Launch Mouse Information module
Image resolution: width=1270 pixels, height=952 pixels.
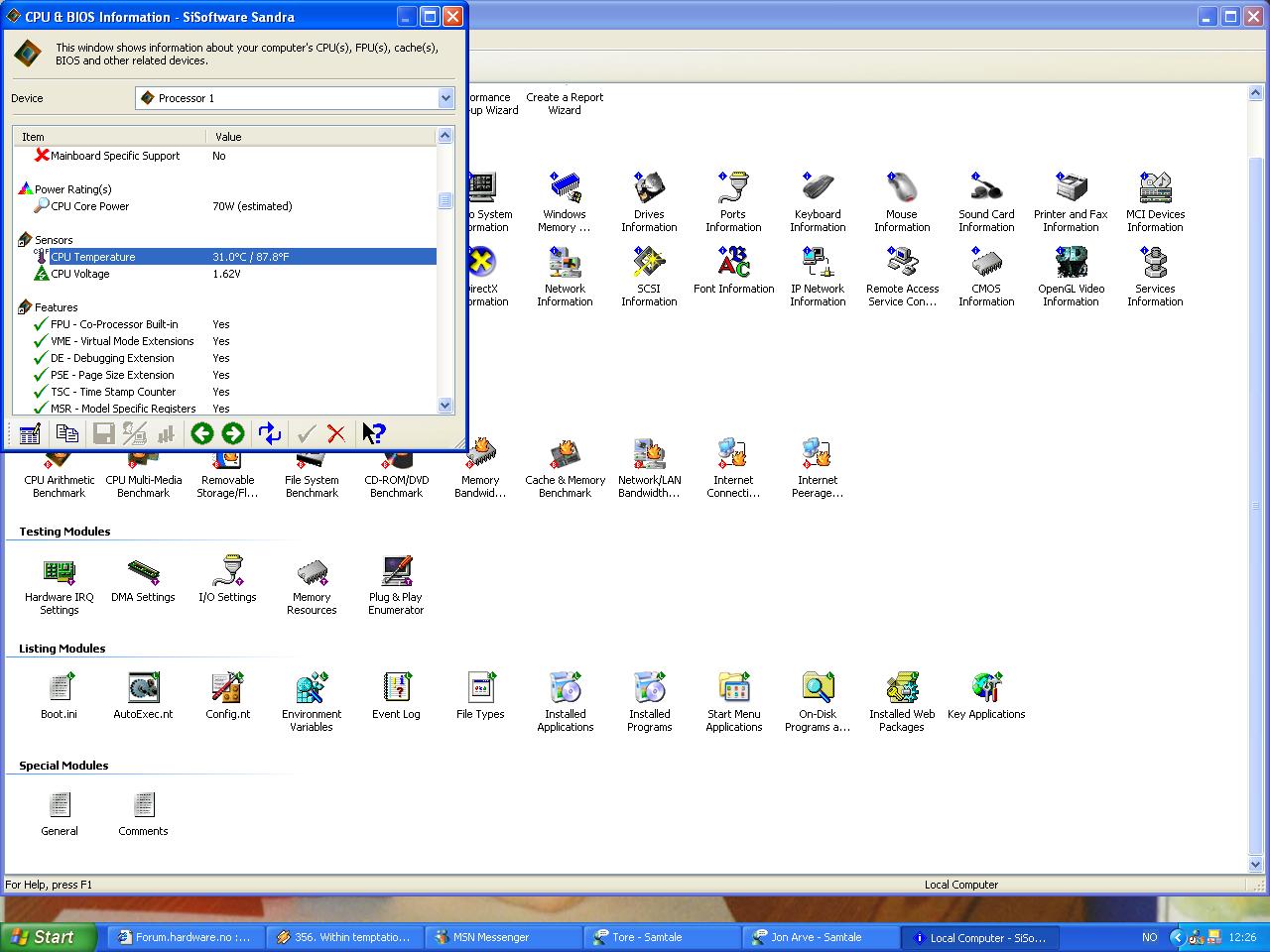902,201
